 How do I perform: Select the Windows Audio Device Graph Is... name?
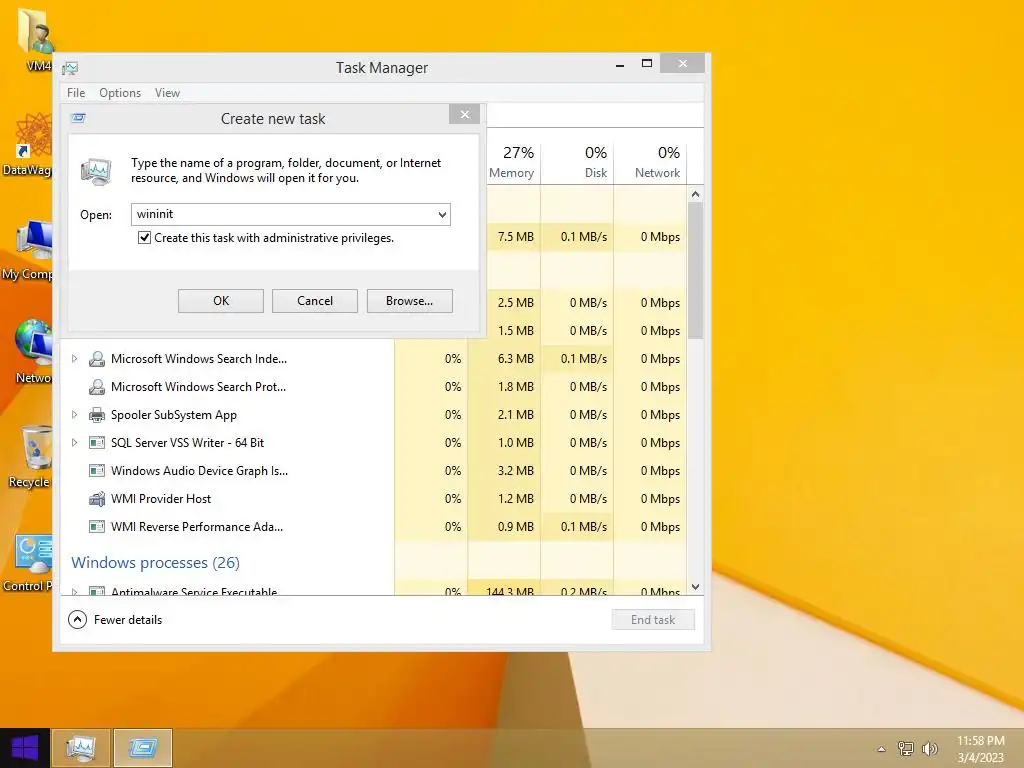pyautogui.click(x=199, y=471)
